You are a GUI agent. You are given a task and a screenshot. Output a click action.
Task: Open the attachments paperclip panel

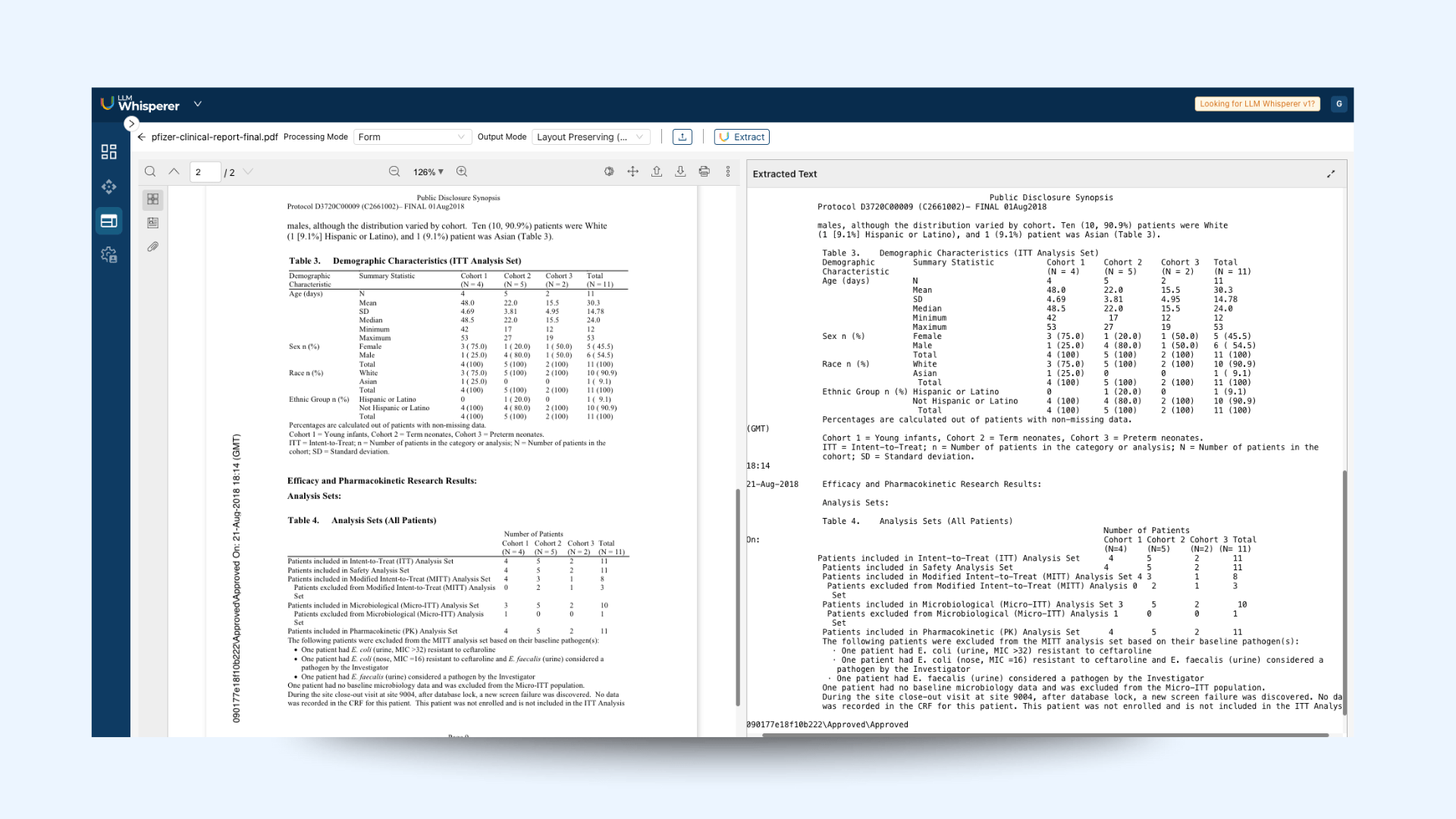pyautogui.click(x=152, y=246)
